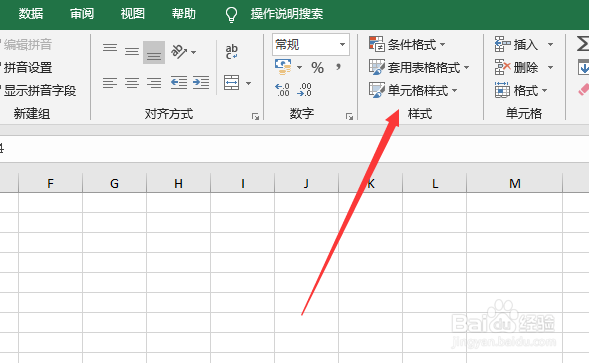Apply percent style
The height and width of the screenshot is (363, 589).
[317, 68]
